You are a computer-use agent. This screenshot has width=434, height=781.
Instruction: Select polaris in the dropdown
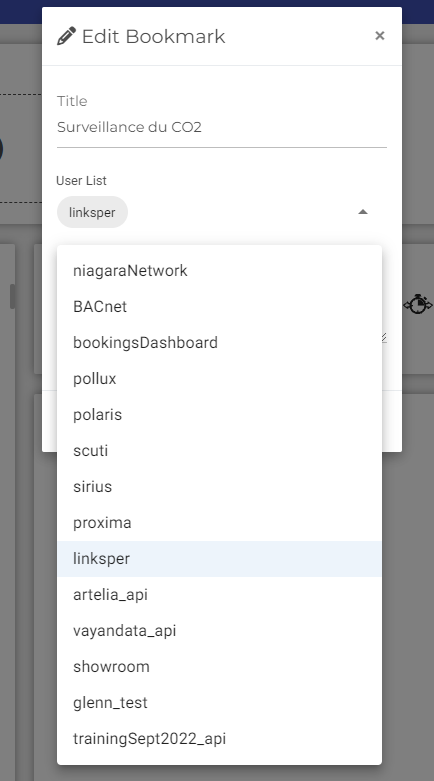pos(219,414)
